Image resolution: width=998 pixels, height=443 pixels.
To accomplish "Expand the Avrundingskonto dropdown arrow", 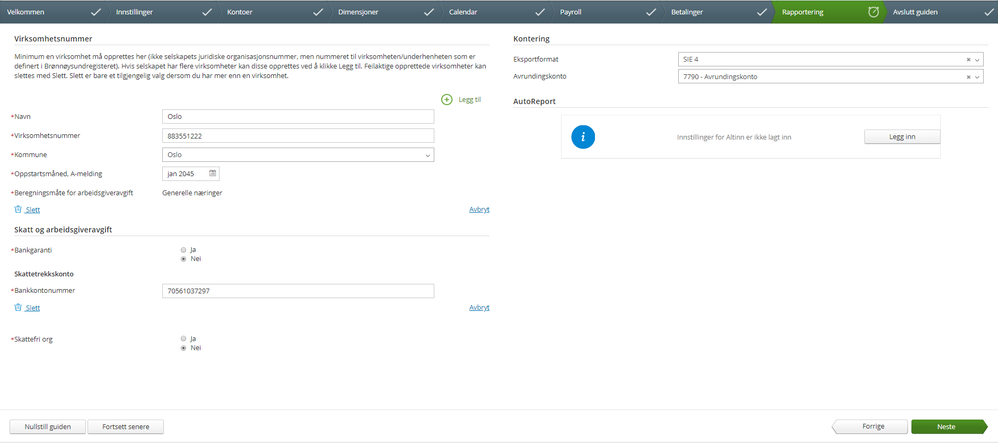I will tap(978, 77).
